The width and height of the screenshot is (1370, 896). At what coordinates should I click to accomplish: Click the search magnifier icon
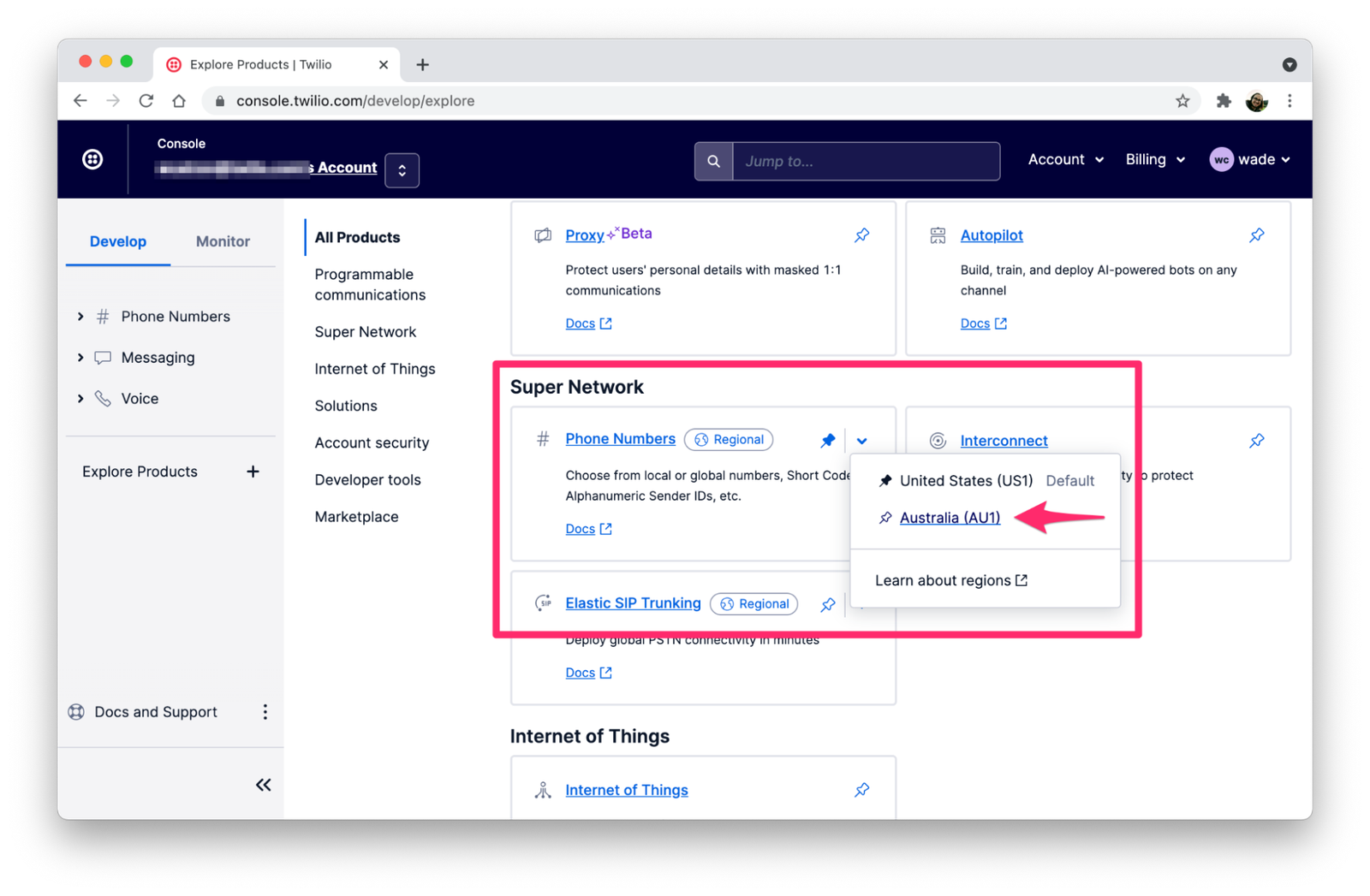[713, 161]
